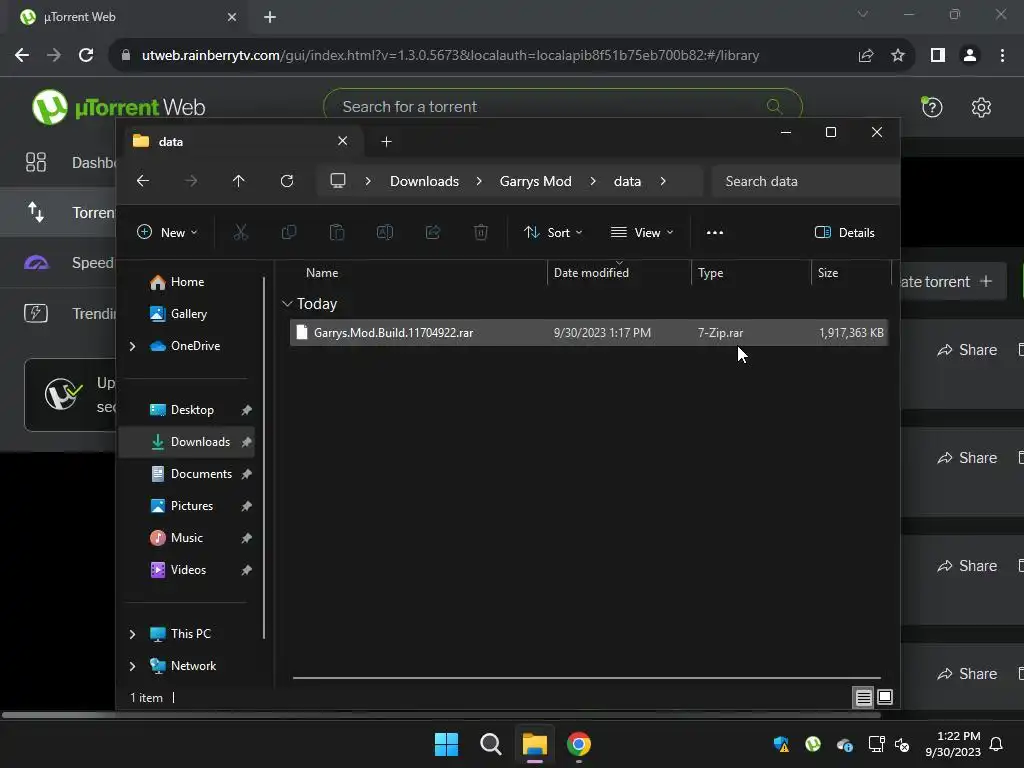Click the Rename icon in Explorer toolbar
Viewport: 1024px width, 768px height.
coord(385,232)
